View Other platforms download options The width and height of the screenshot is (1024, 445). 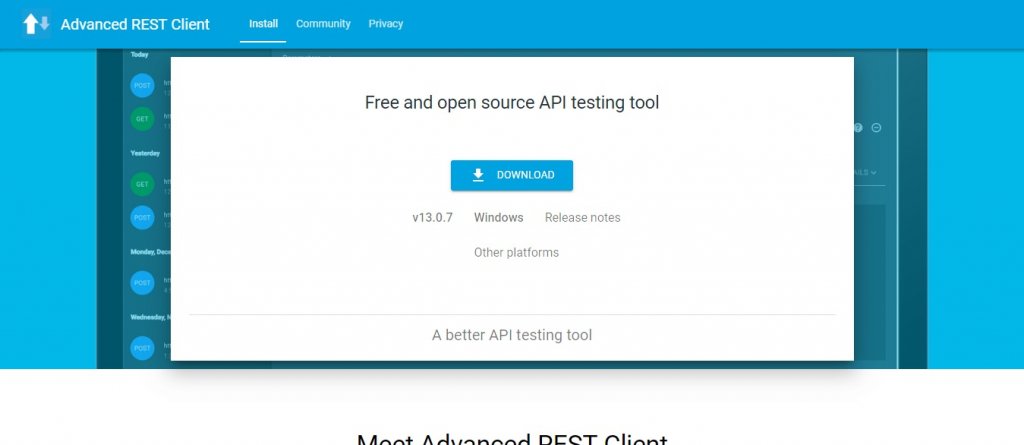[x=517, y=252]
